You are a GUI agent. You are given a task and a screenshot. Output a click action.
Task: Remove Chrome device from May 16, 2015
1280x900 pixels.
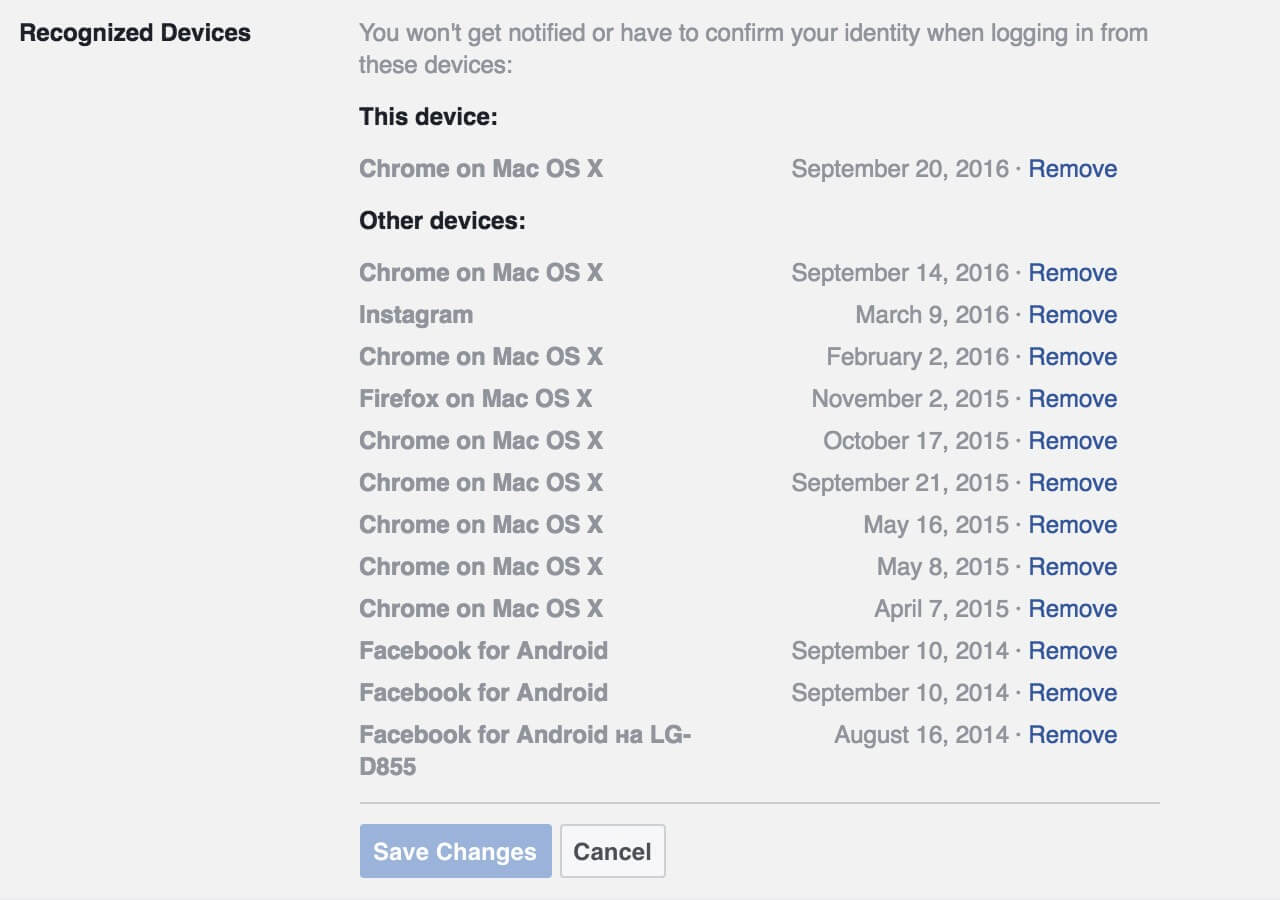pyautogui.click(x=1072, y=525)
